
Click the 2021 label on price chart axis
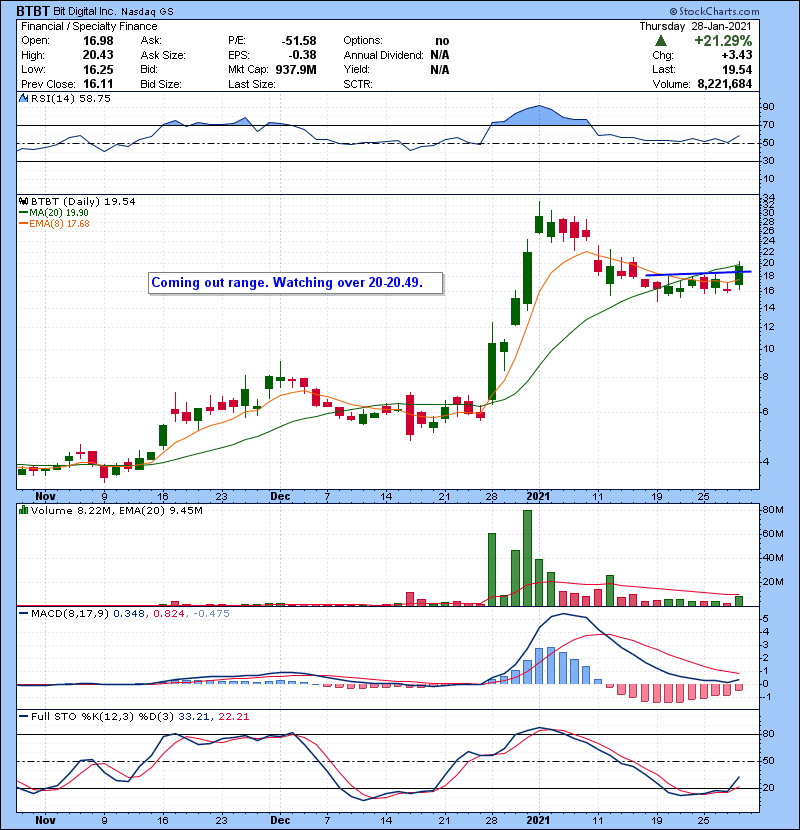[x=538, y=497]
